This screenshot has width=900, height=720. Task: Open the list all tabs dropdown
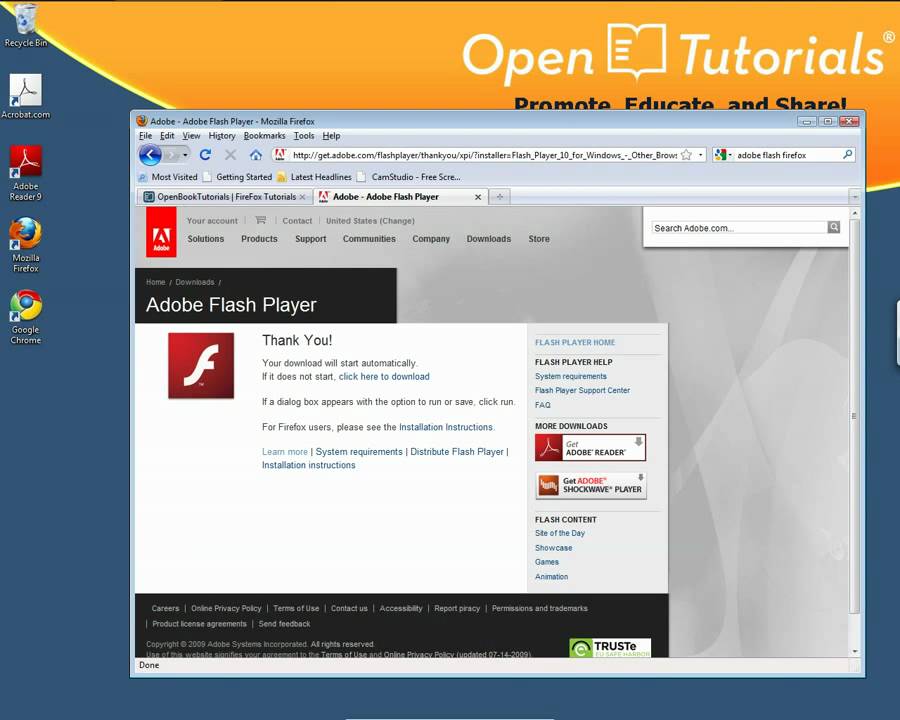coord(855,196)
